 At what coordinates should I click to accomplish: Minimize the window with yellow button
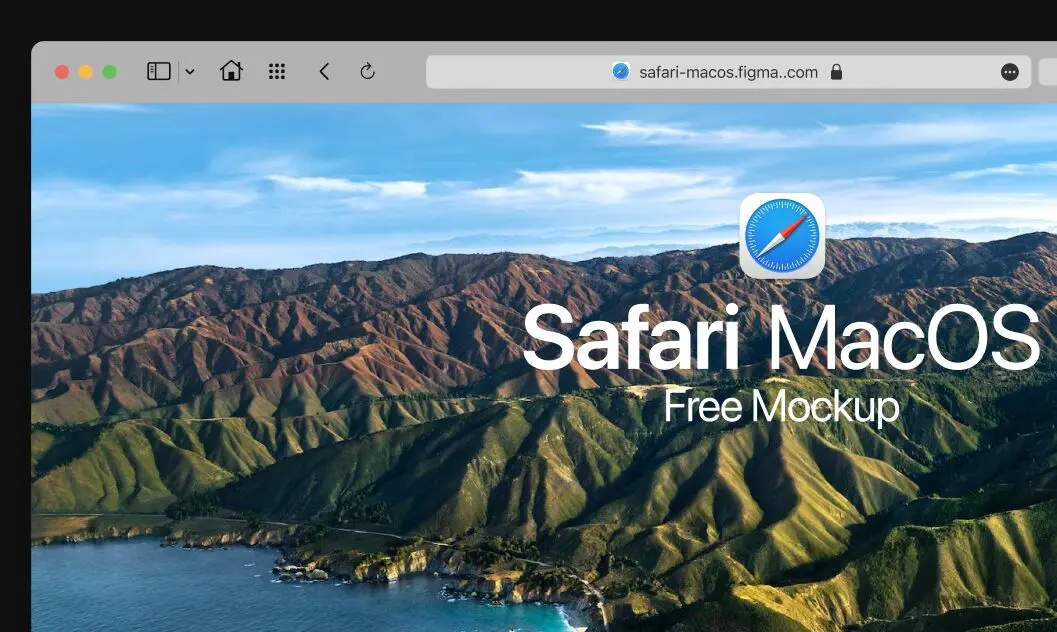(86, 72)
